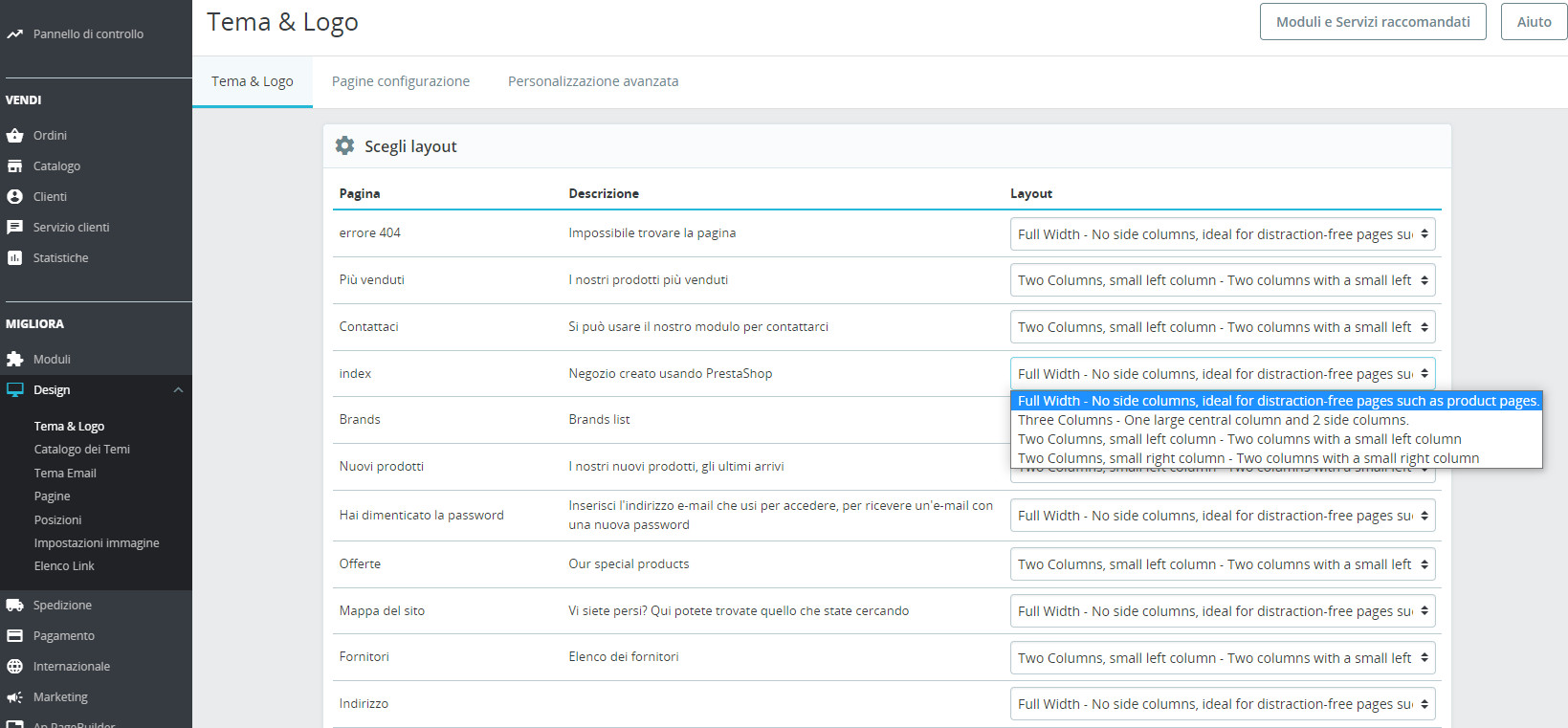This screenshot has height=728, width=1568.
Task: Click the Internazionale globe icon
Action: tap(14, 667)
